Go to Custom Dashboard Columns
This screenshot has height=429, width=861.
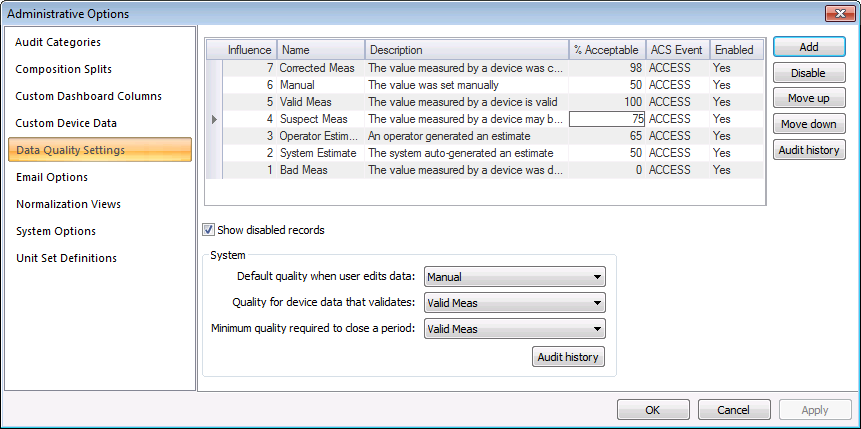pyautogui.click(x=88, y=96)
